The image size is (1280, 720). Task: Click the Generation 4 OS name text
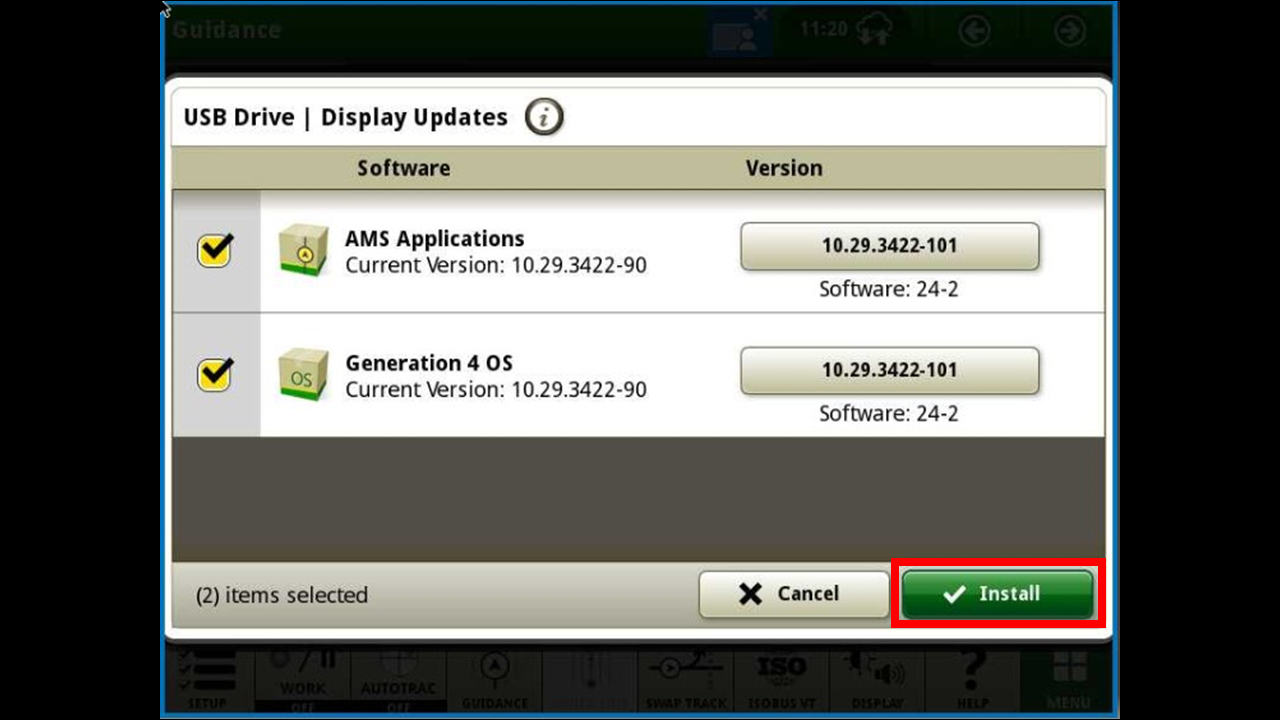tap(429, 363)
